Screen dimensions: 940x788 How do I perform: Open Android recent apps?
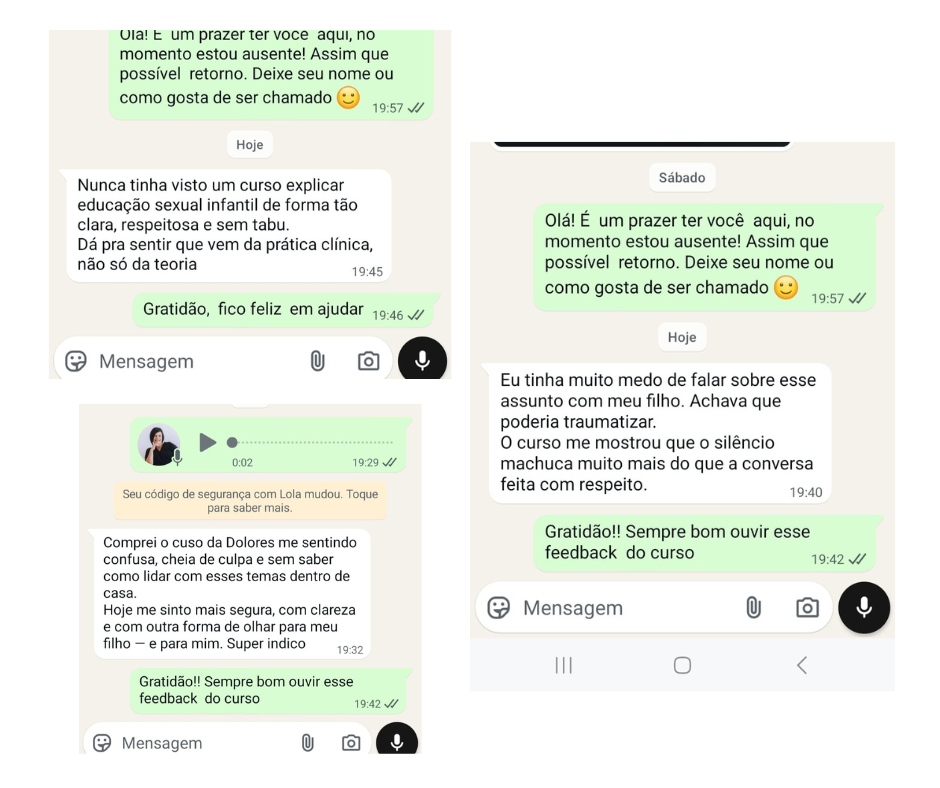pos(564,665)
